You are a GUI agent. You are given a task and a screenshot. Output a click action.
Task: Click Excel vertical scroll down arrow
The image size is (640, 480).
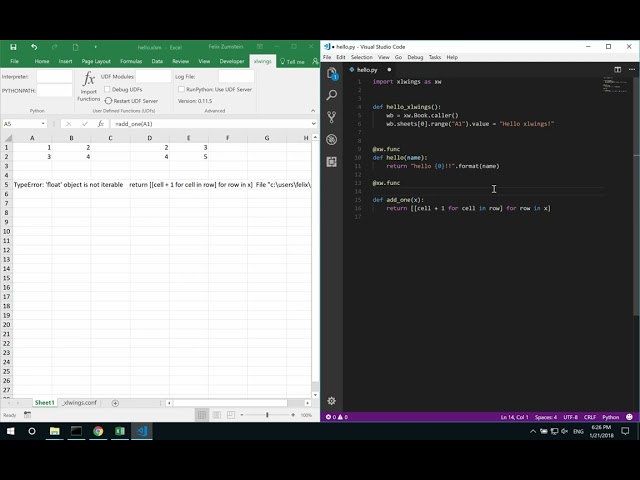(315, 395)
